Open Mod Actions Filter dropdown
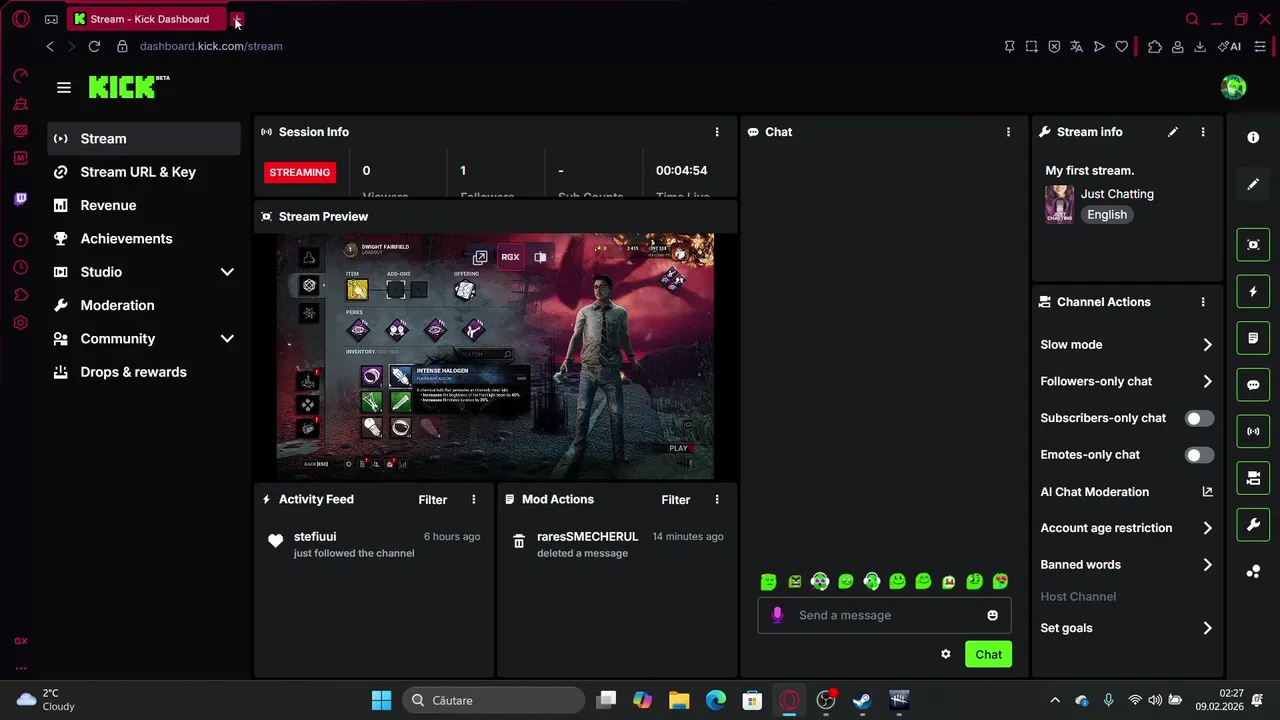Viewport: 1280px width, 720px height. point(675,500)
